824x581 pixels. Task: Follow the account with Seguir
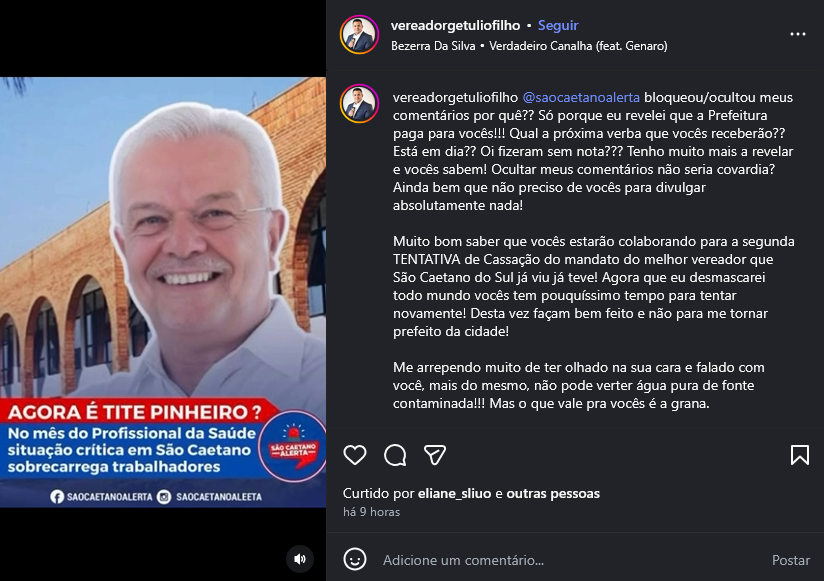tap(558, 25)
